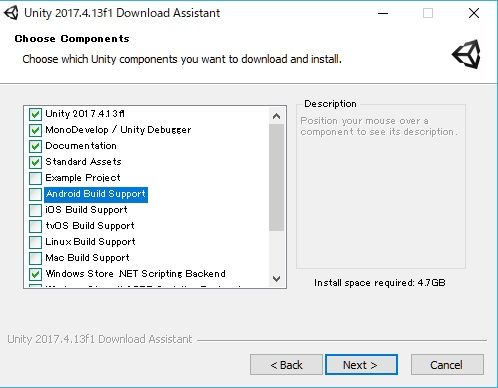Cancel the Download Assistant
Image resolution: width=498 pixels, height=388 pixels.
(x=447, y=365)
